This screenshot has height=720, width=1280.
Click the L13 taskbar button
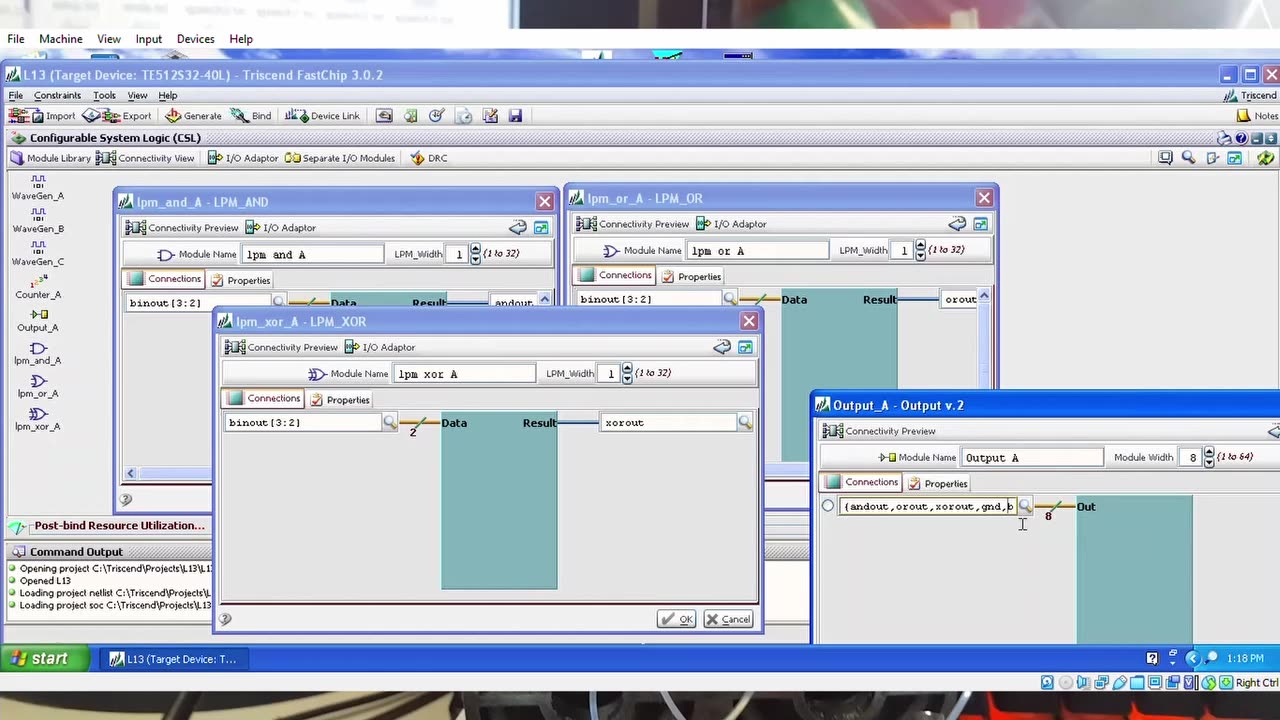tap(173, 659)
